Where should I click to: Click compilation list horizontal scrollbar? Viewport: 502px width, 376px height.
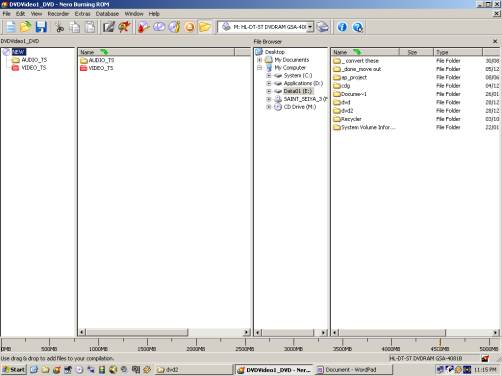point(137,332)
